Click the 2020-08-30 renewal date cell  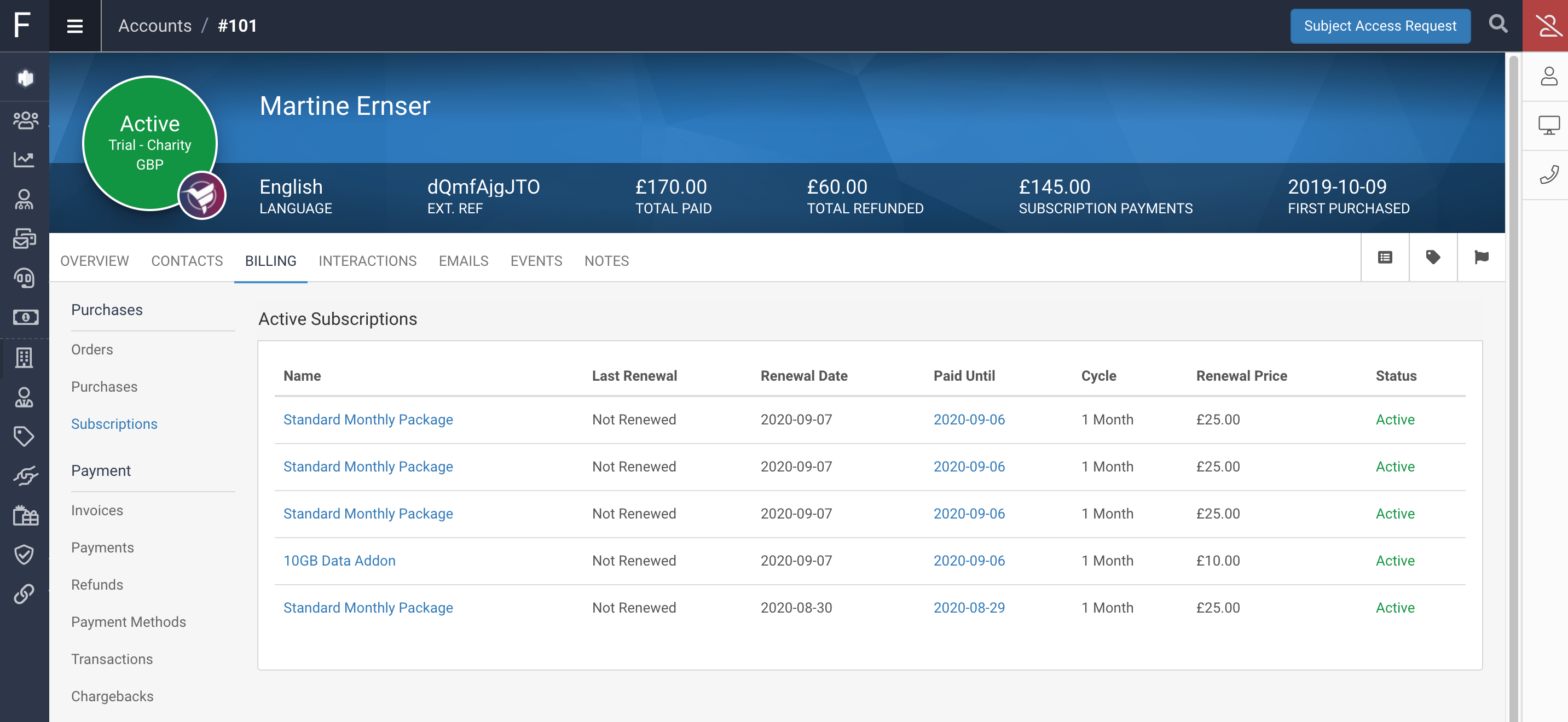796,607
